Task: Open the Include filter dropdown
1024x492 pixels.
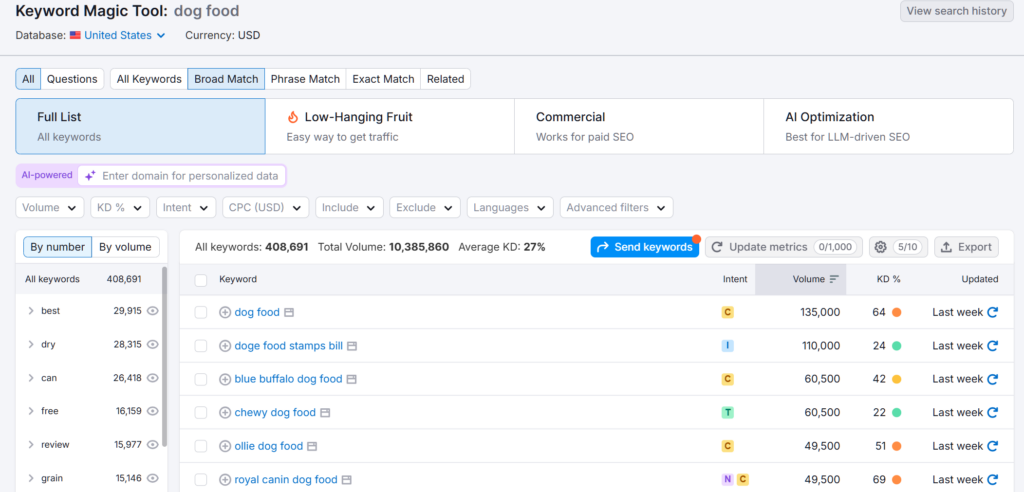Action: click(349, 208)
